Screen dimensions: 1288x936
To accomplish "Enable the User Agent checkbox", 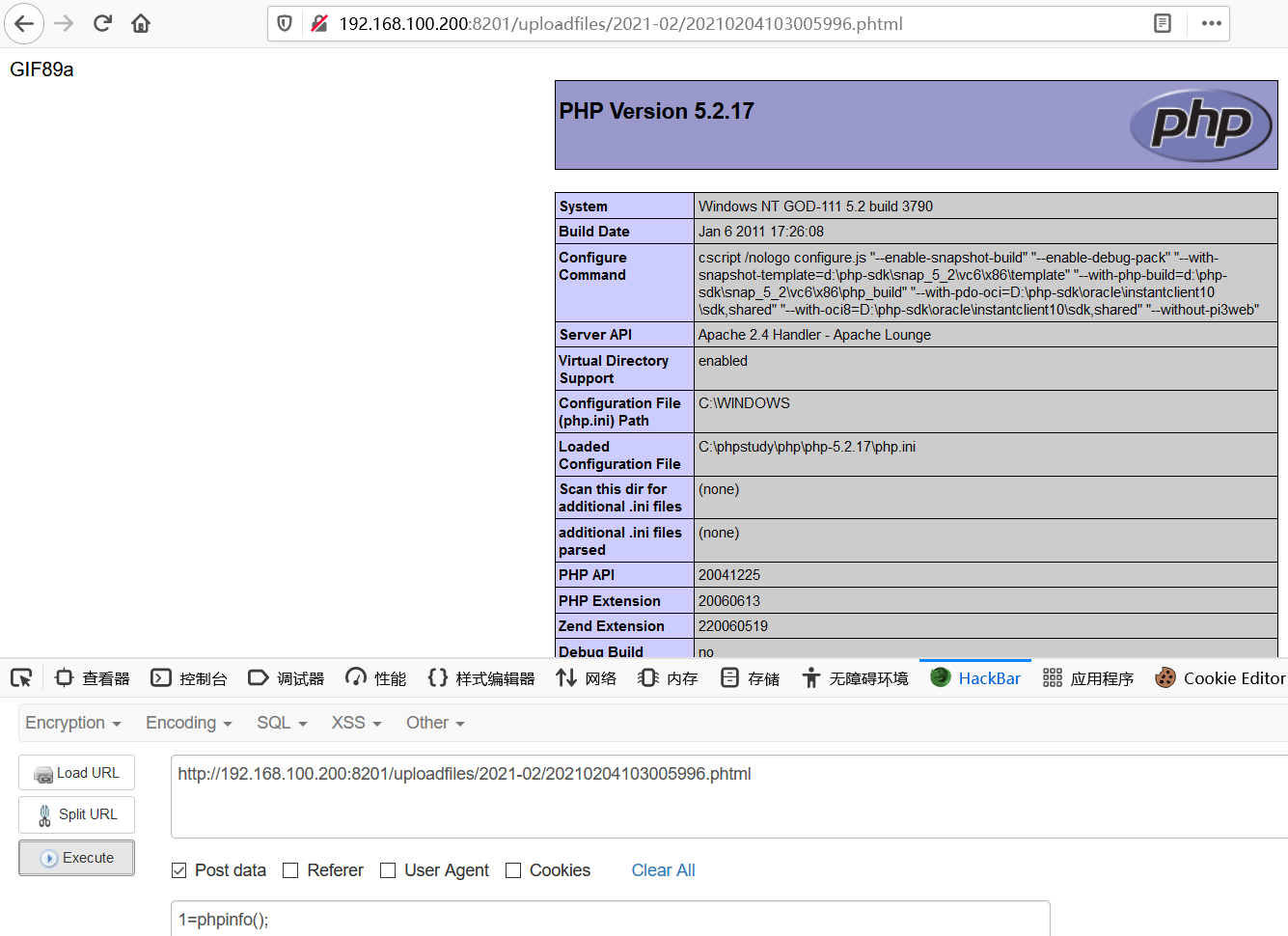I will coord(388,870).
